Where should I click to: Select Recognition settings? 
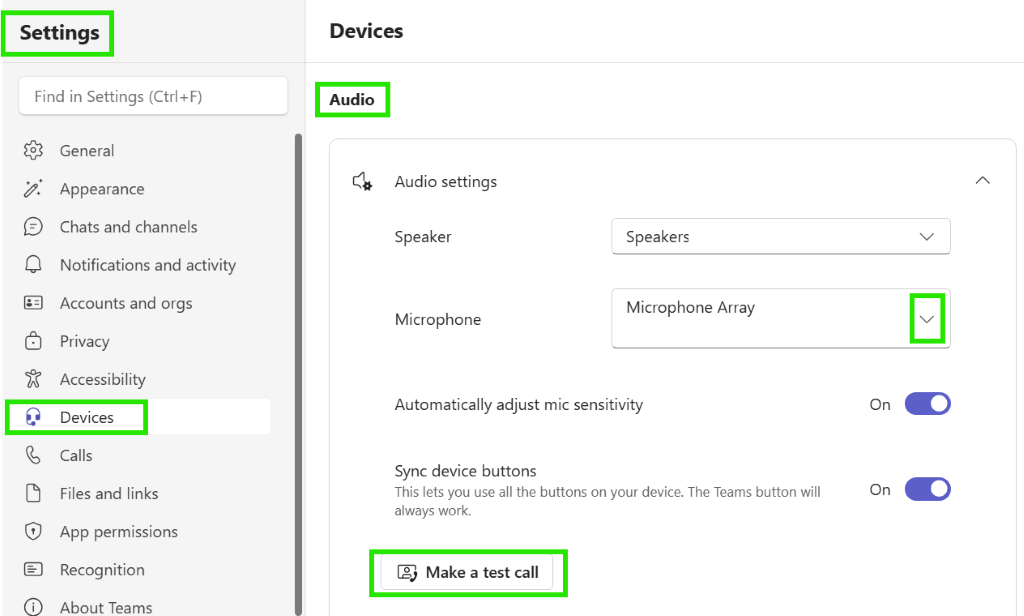click(102, 570)
